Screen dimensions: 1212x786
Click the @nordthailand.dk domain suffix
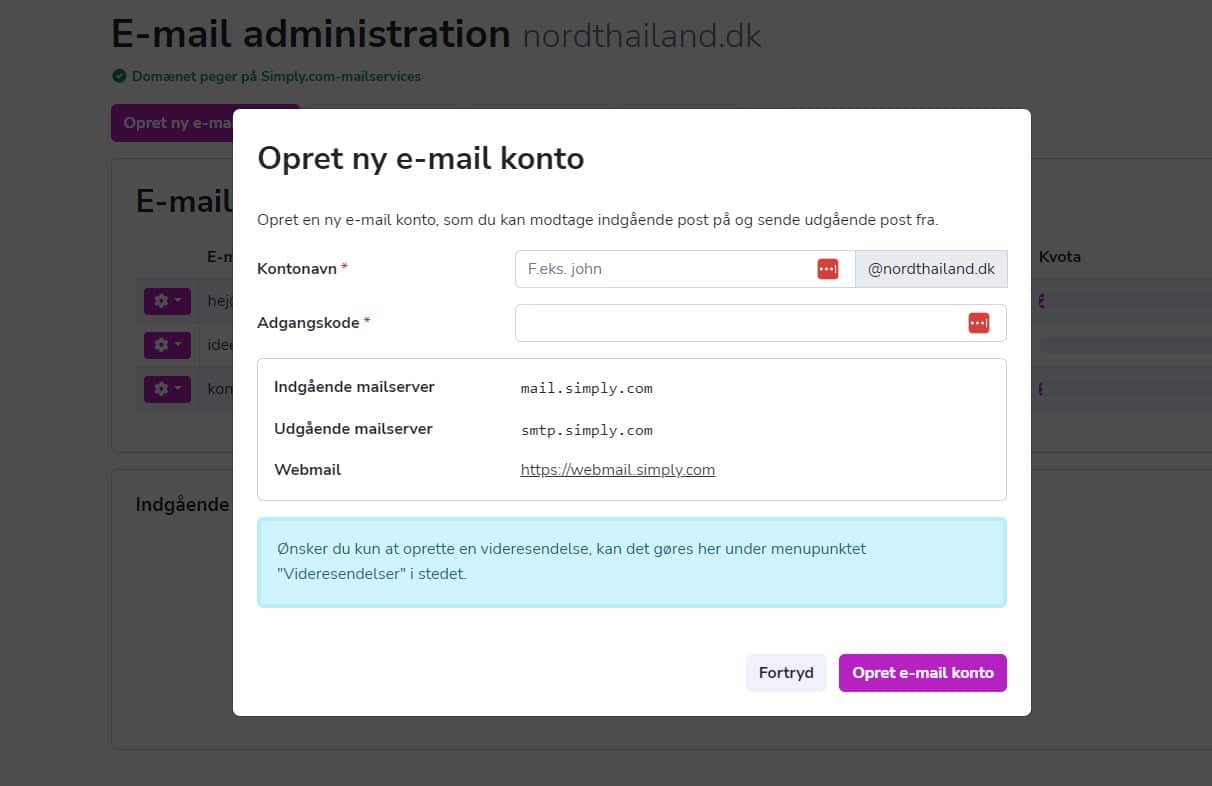coord(931,269)
